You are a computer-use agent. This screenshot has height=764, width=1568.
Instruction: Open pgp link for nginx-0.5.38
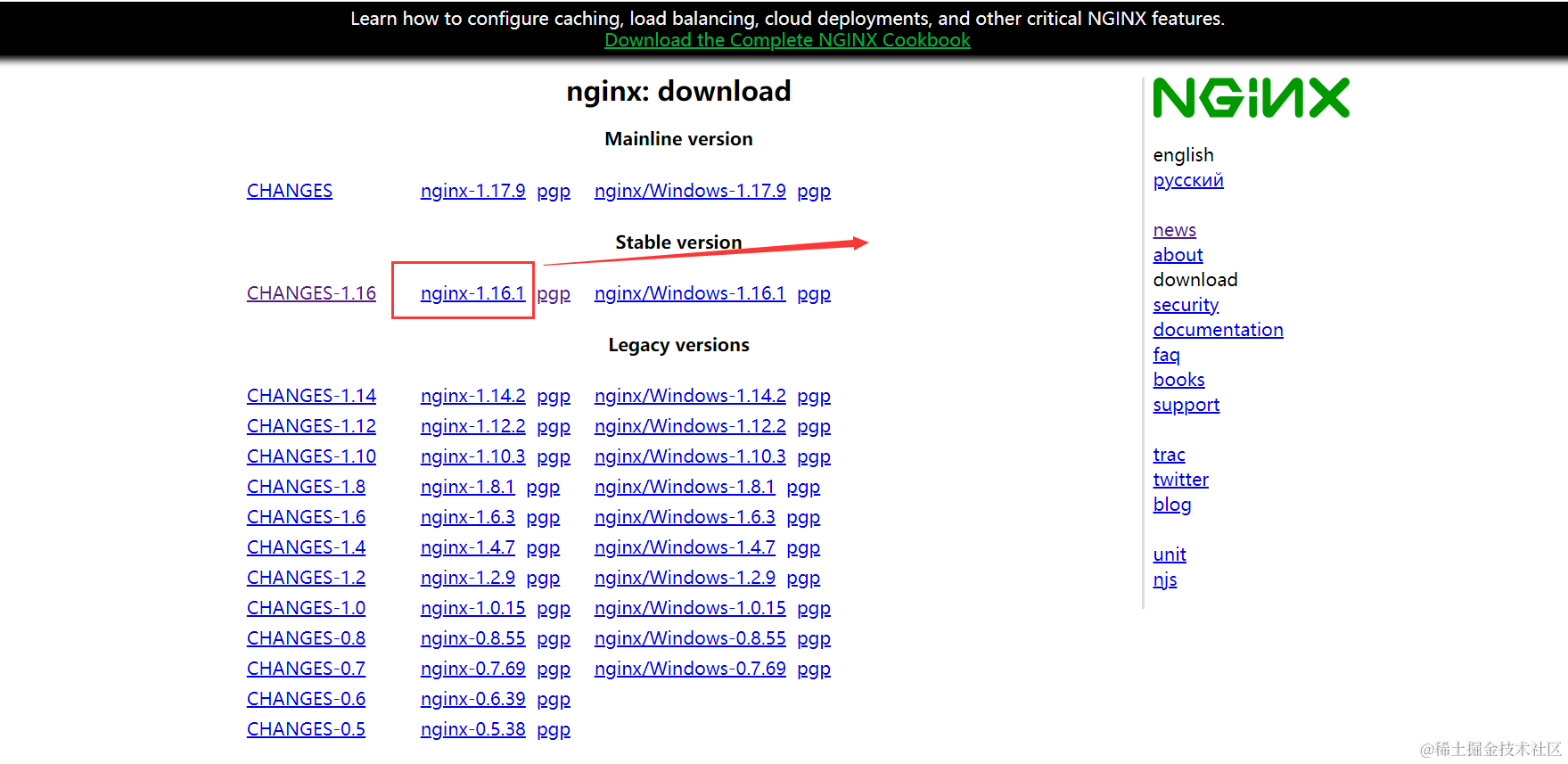point(554,730)
